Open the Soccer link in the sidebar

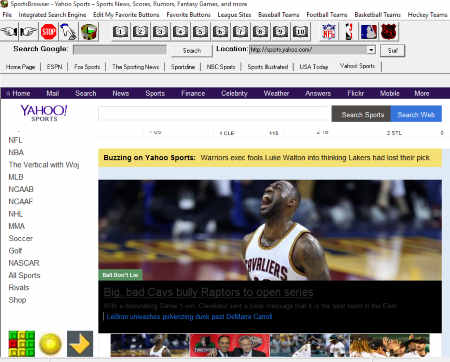20,238
